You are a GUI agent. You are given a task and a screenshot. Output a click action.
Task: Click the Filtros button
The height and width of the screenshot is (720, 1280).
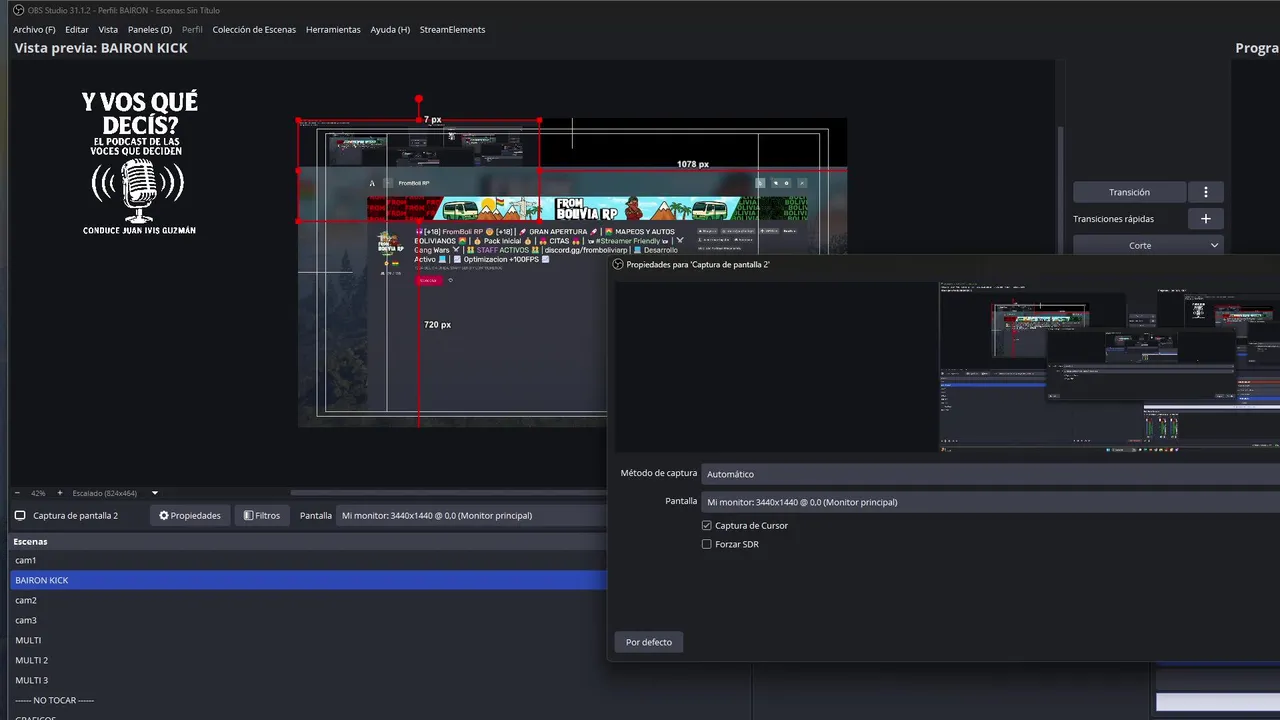(x=262, y=516)
